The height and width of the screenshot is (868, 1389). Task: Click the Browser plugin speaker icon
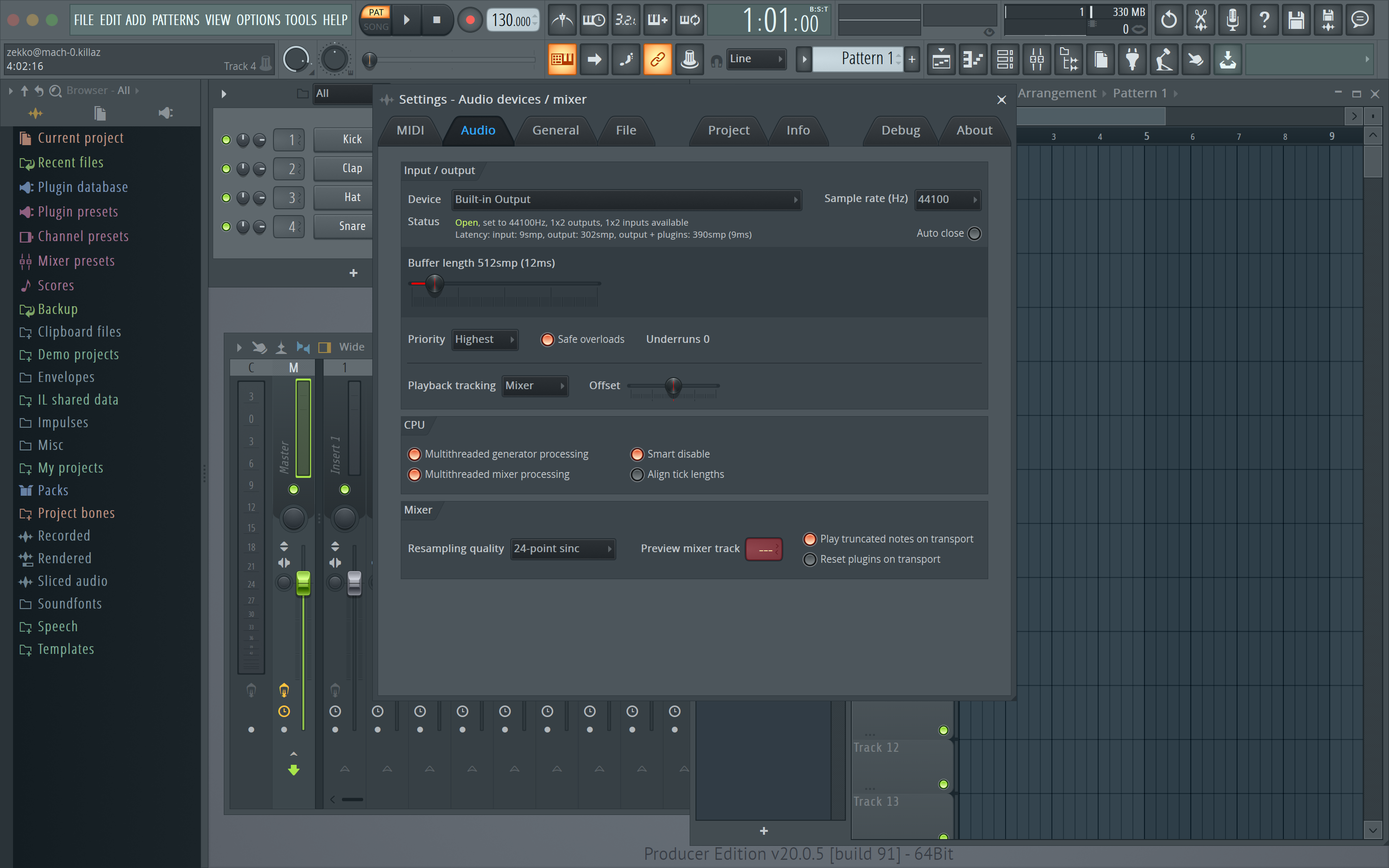click(x=165, y=113)
